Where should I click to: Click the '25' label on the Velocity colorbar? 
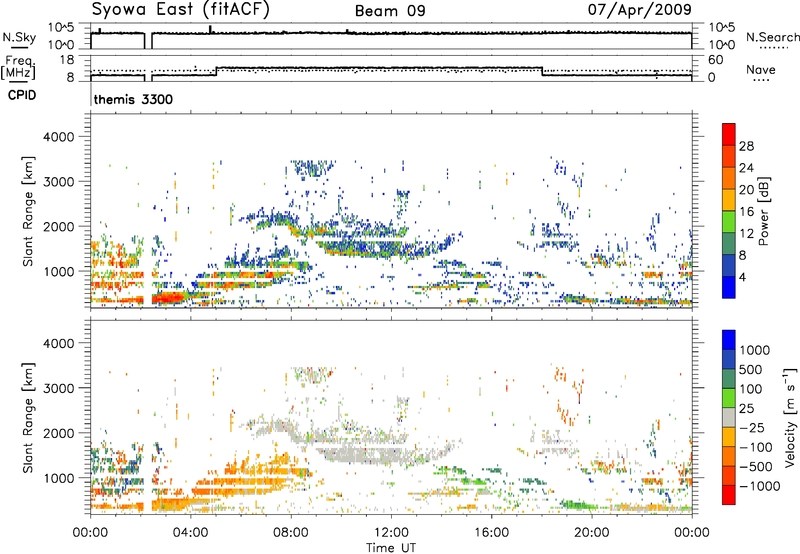pos(746,409)
